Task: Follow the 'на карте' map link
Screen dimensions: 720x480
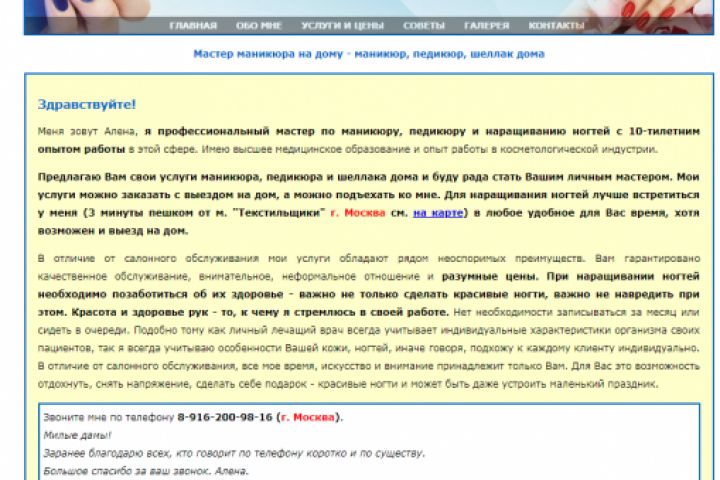Action: point(438,213)
